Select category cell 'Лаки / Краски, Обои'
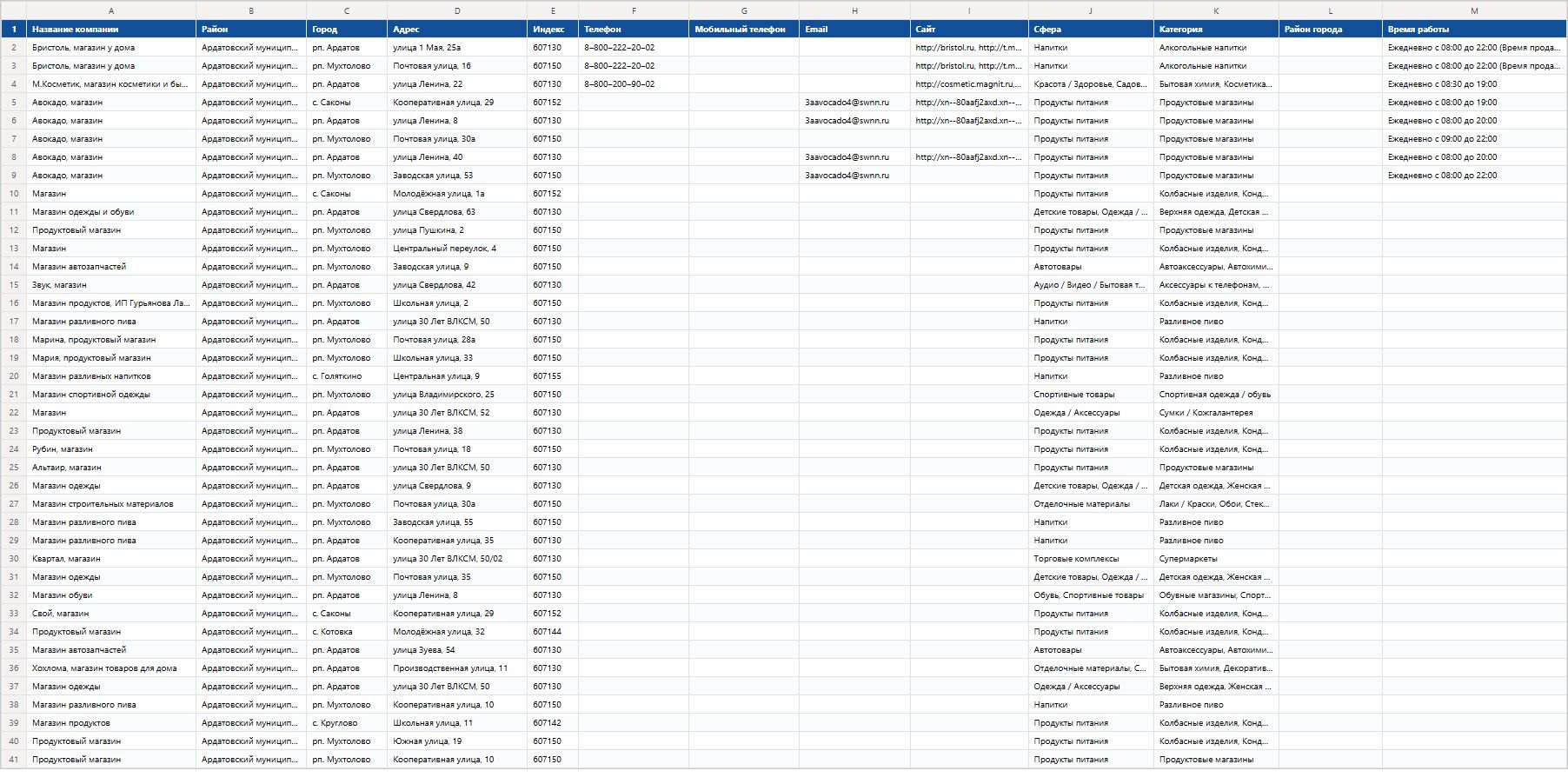 pyautogui.click(x=1216, y=504)
